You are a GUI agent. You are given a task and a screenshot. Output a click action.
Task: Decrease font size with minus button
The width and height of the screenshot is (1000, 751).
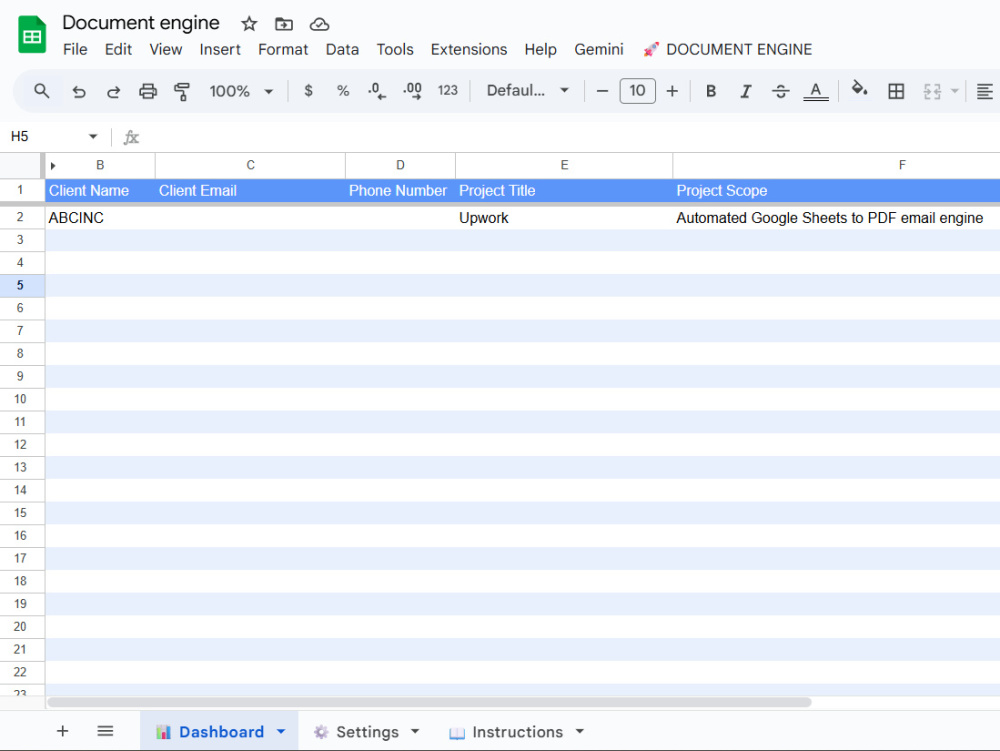(x=602, y=91)
